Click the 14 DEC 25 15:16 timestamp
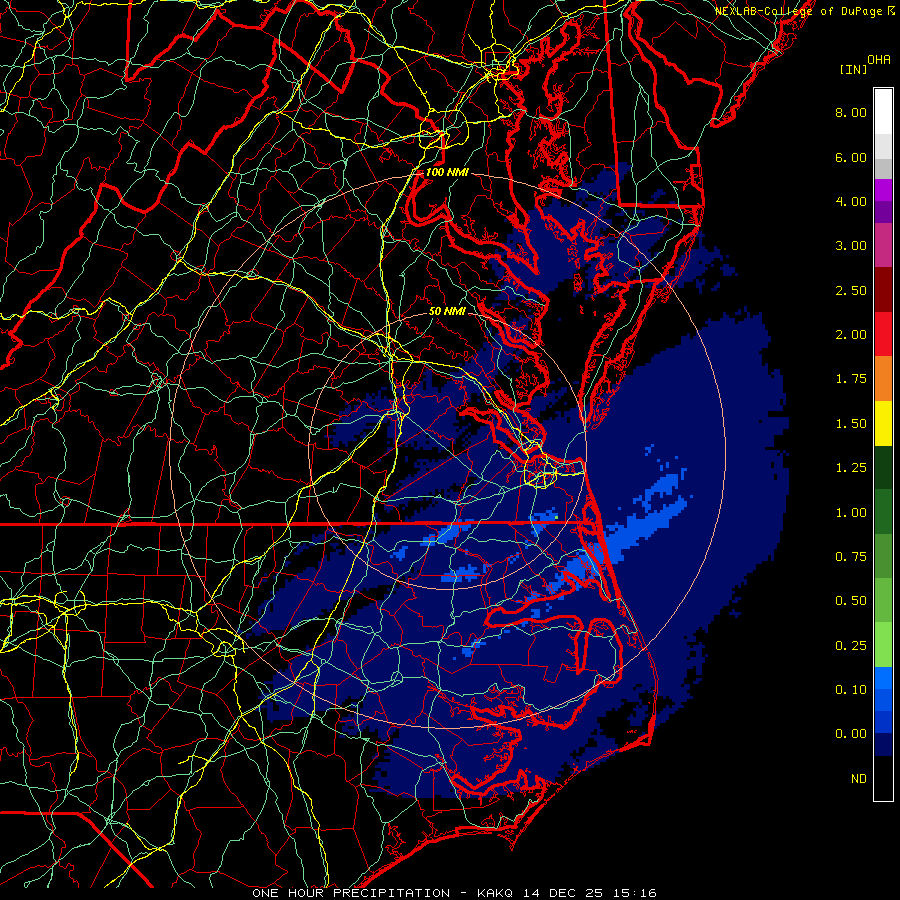The height and width of the screenshot is (900, 900). (x=589, y=893)
